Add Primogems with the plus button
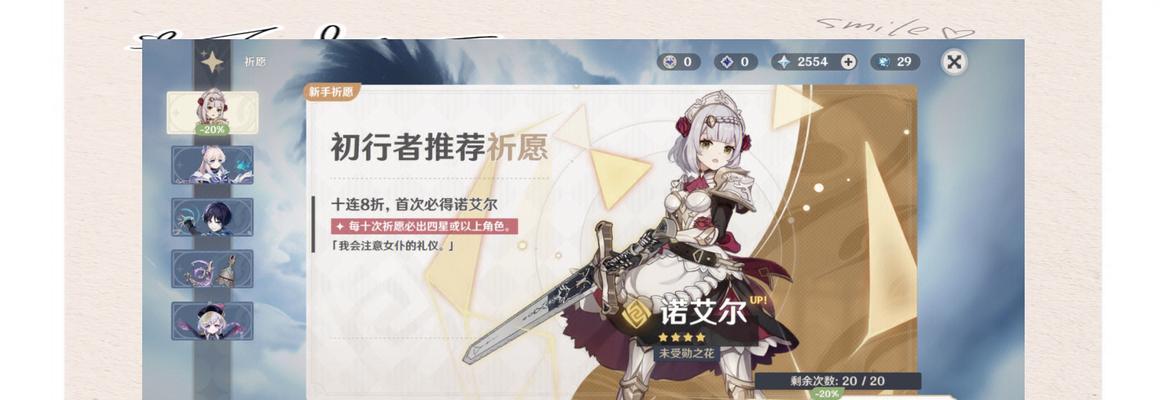This screenshot has height=400, width=1166. [x=848, y=62]
